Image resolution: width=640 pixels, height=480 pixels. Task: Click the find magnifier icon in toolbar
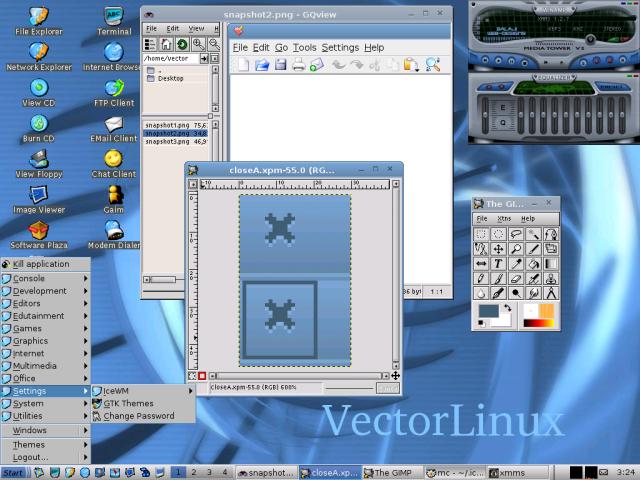(x=432, y=64)
